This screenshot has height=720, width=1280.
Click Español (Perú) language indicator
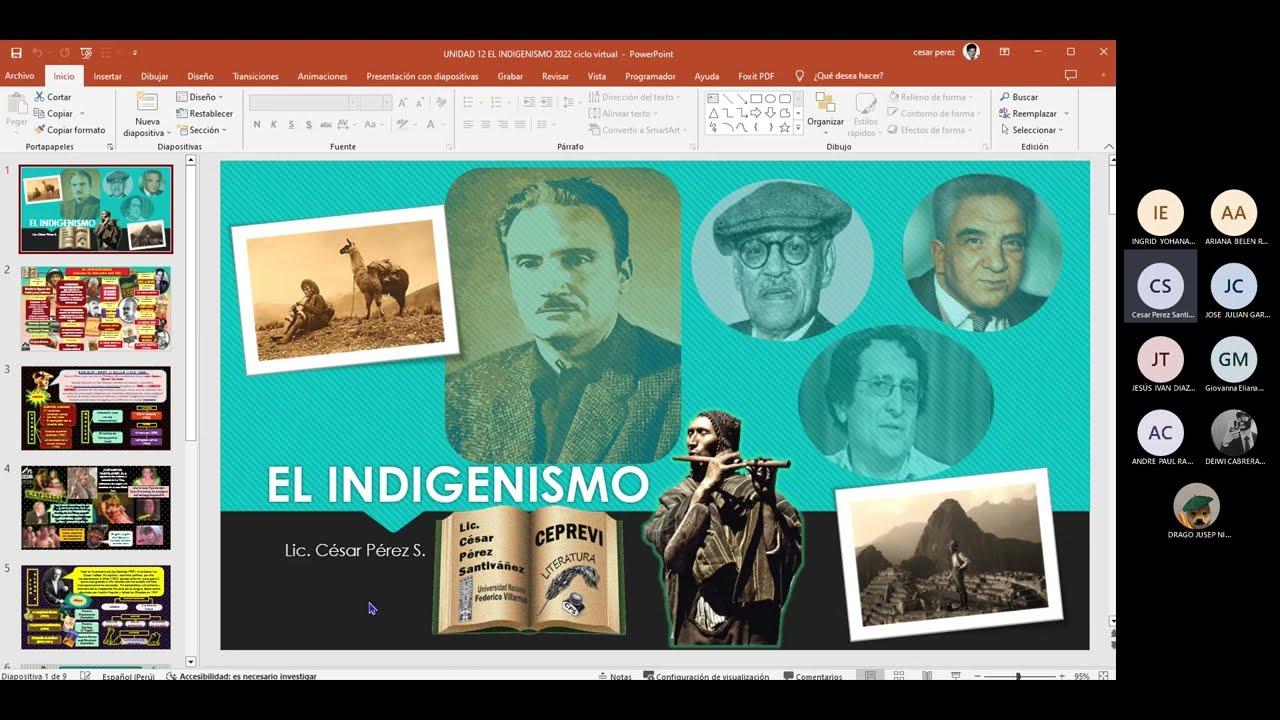coord(128,677)
